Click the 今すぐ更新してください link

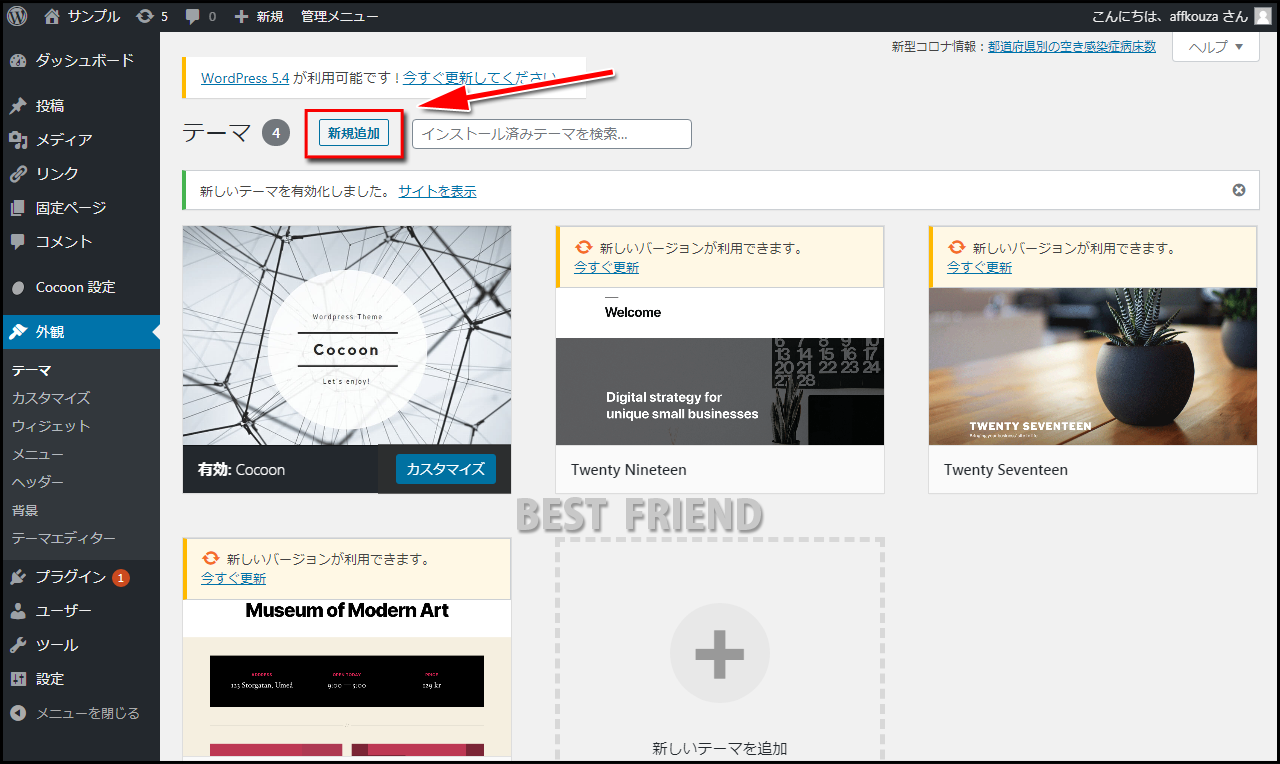[479, 77]
